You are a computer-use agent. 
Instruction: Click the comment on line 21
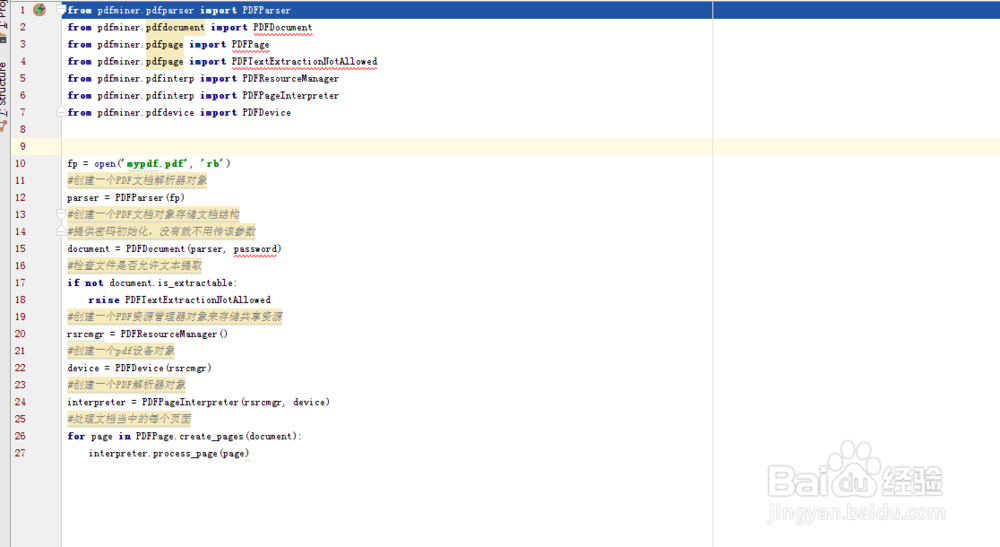[x=121, y=351]
